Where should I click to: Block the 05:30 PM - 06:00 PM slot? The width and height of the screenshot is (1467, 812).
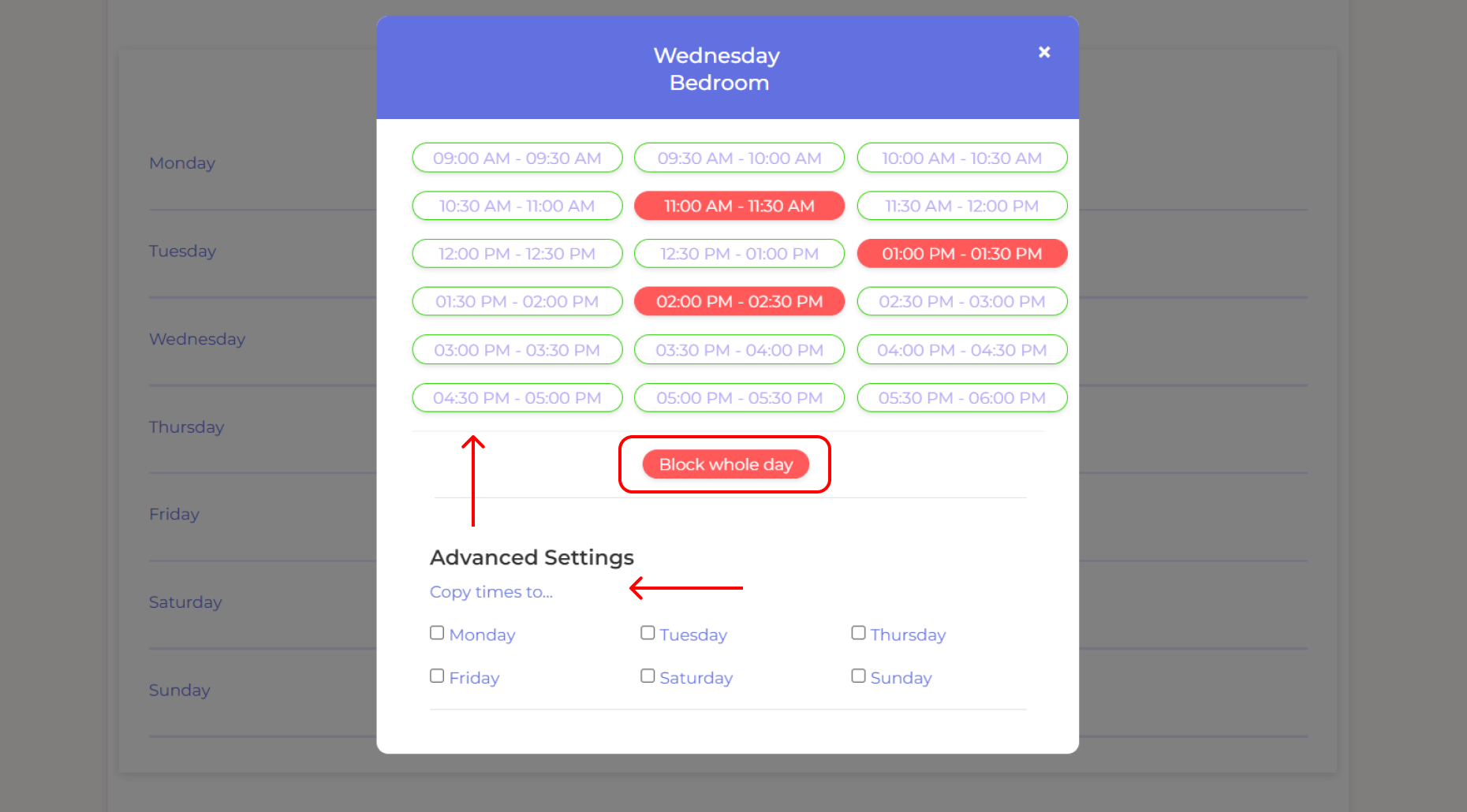tap(961, 398)
